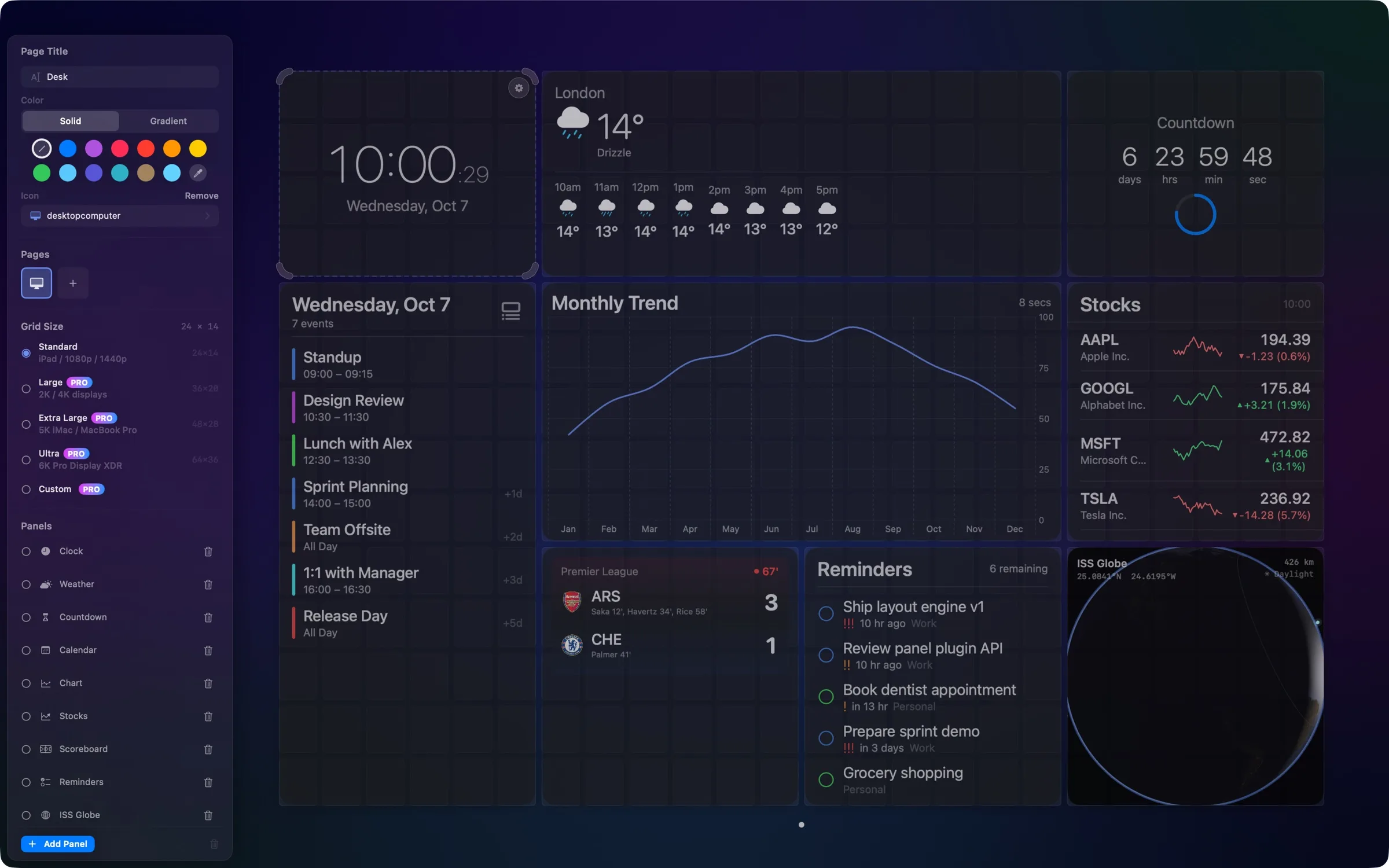
Task: Choose the blue color swatch
Action: coord(68,149)
